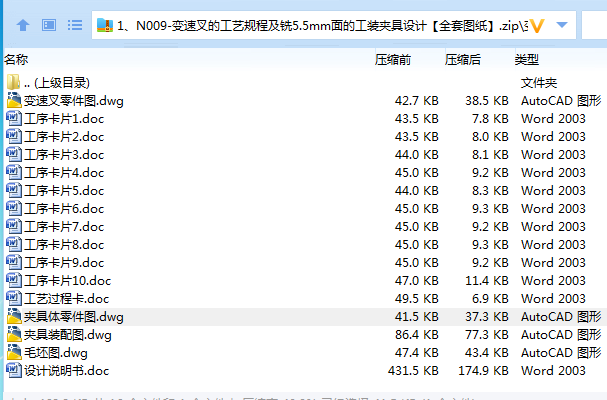Click the 工序卡片10.doc Word icon

(14, 280)
